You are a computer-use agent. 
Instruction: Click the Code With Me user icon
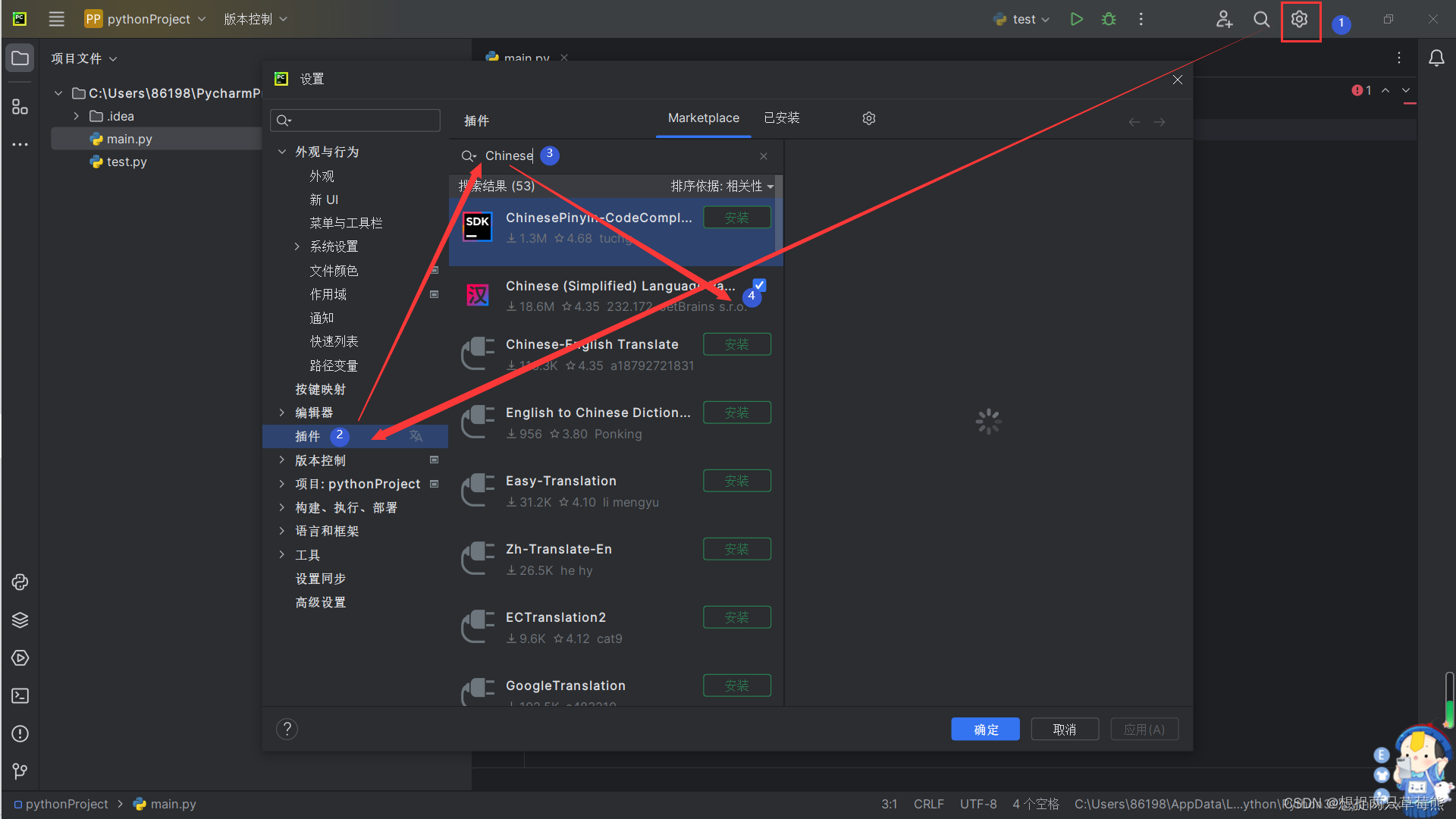(x=1224, y=19)
